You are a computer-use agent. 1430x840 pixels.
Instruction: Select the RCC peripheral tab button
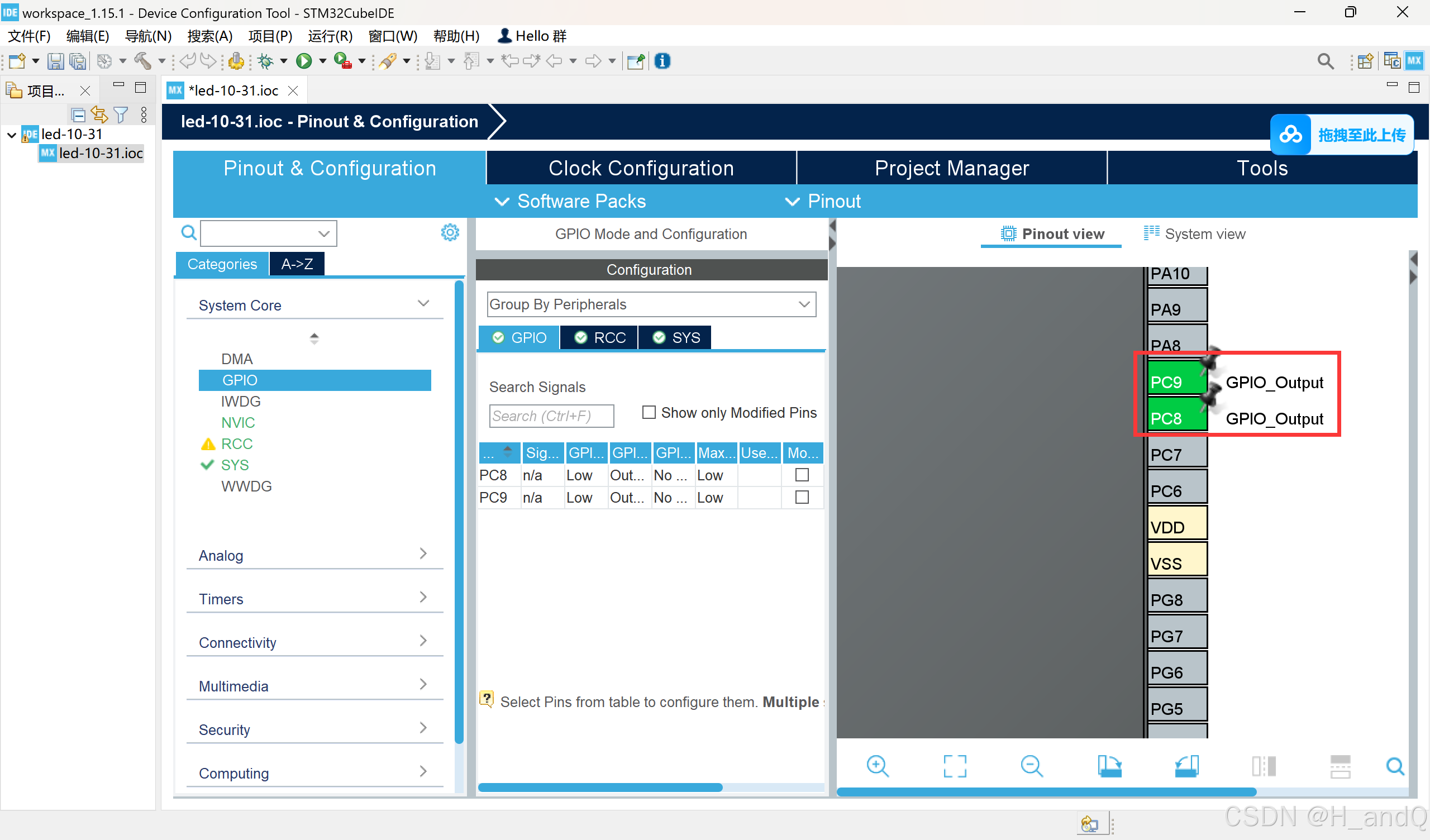click(600, 338)
